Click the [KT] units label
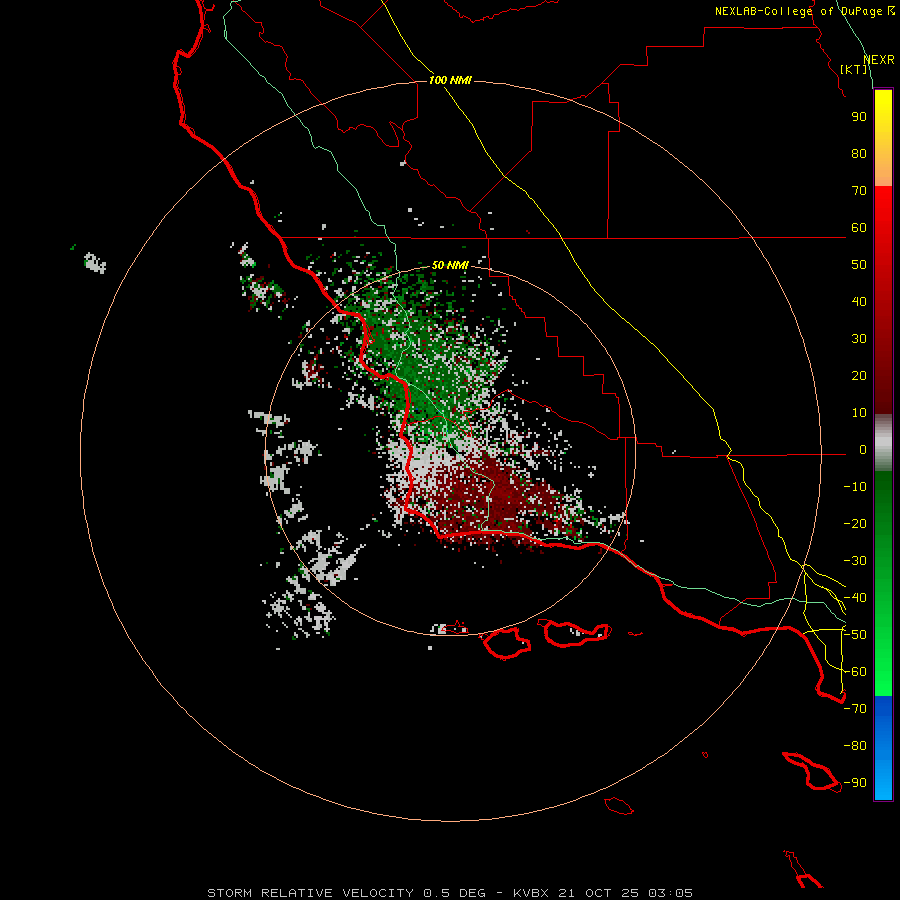This screenshot has width=900, height=900. click(x=854, y=69)
